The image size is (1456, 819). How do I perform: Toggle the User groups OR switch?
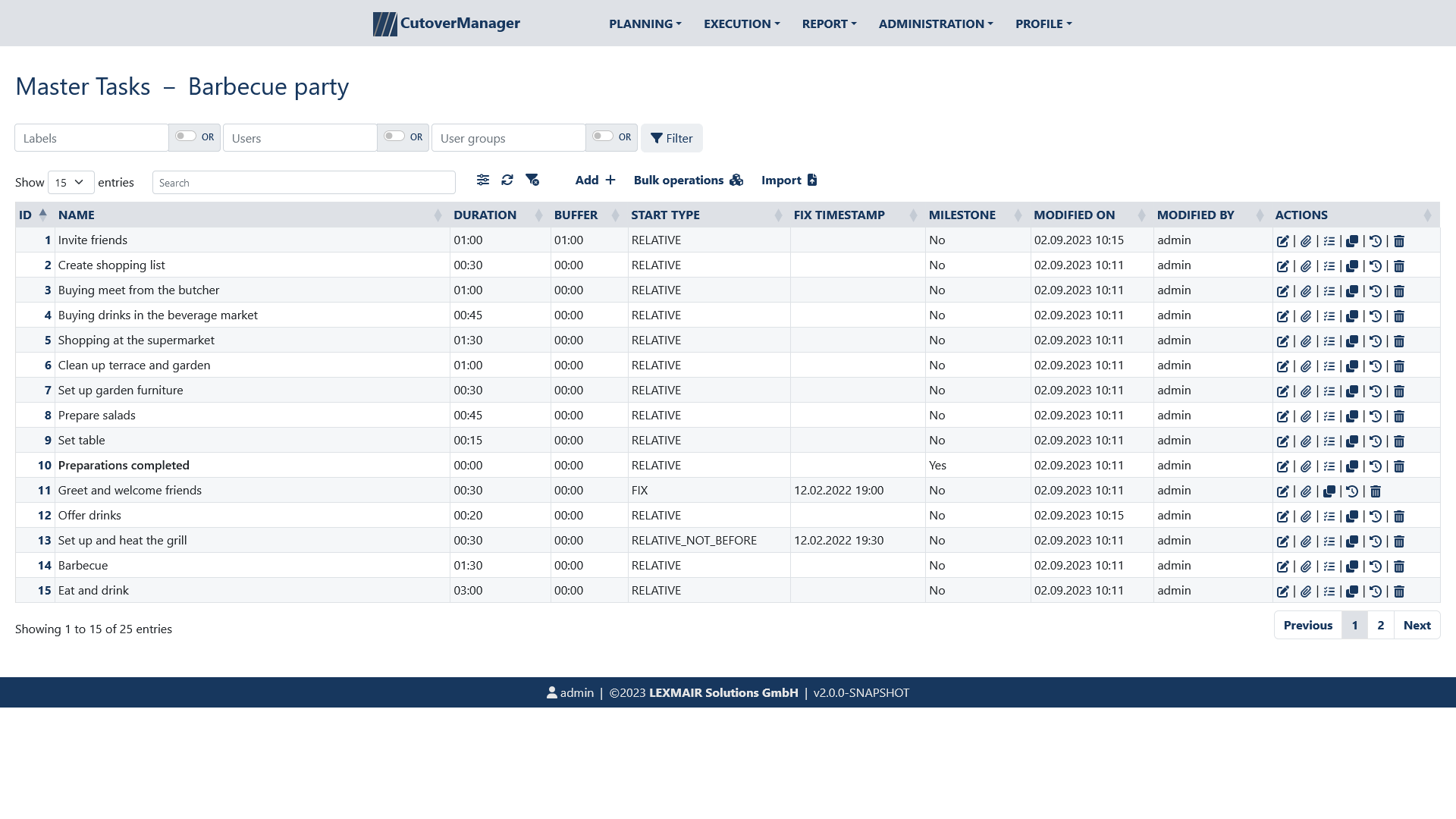[602, 137]
